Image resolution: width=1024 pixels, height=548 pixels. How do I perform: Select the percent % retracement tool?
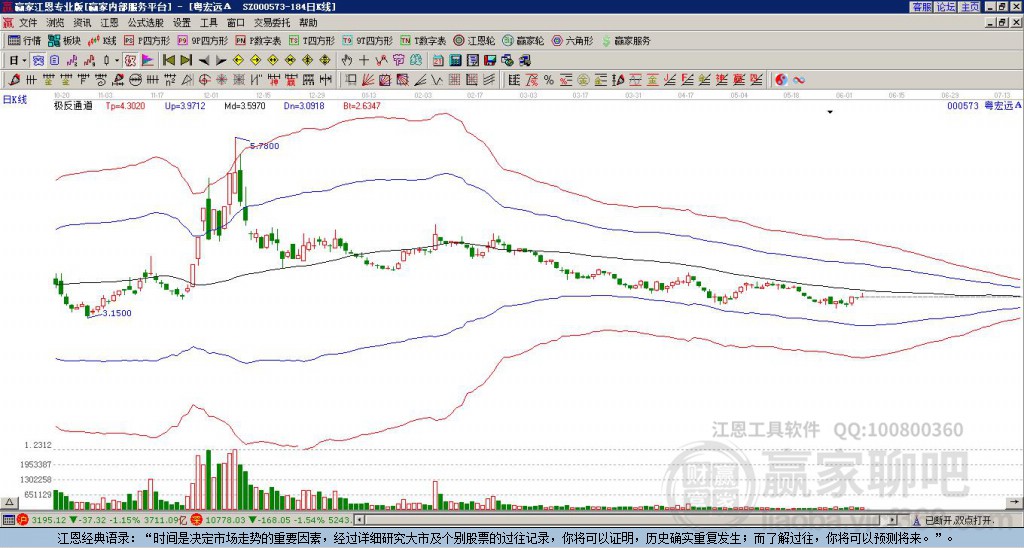(x=549, y=80)
